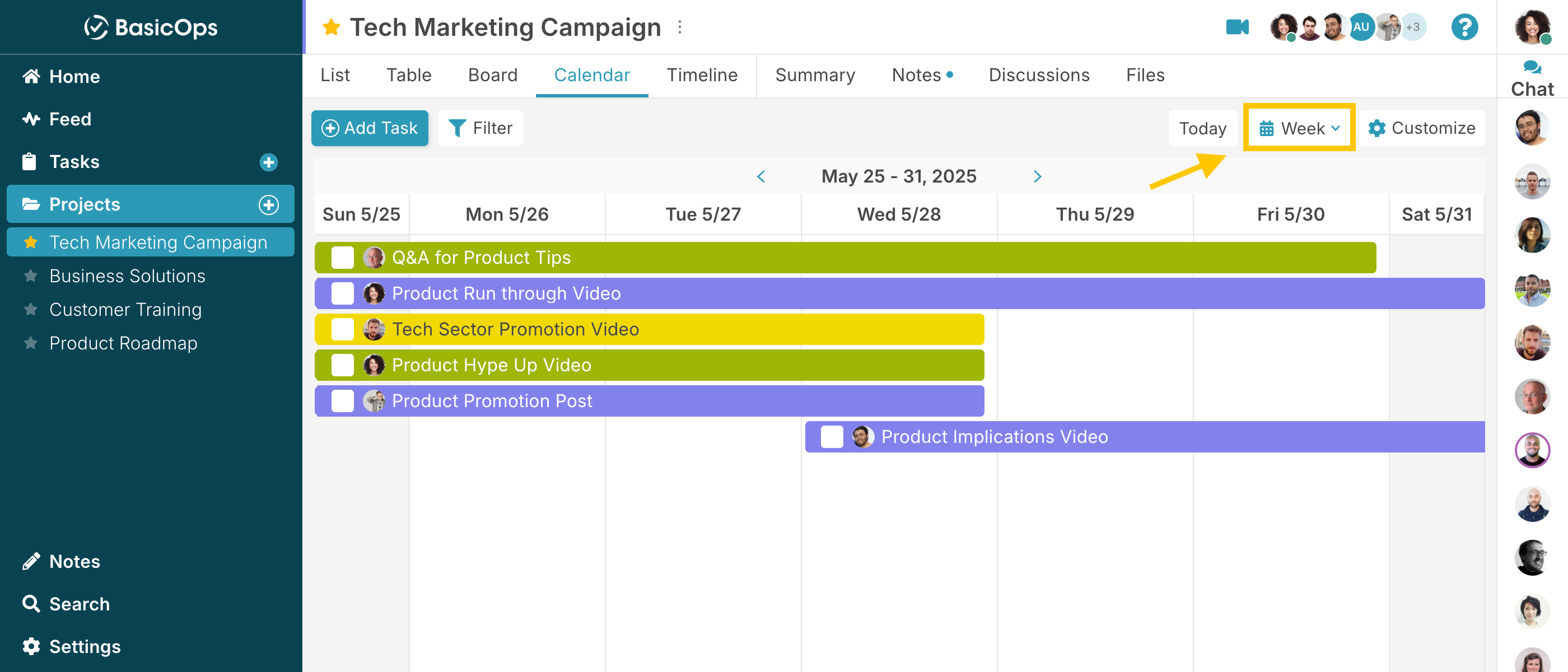Unfavorite project via title star icon

(331, 27)
